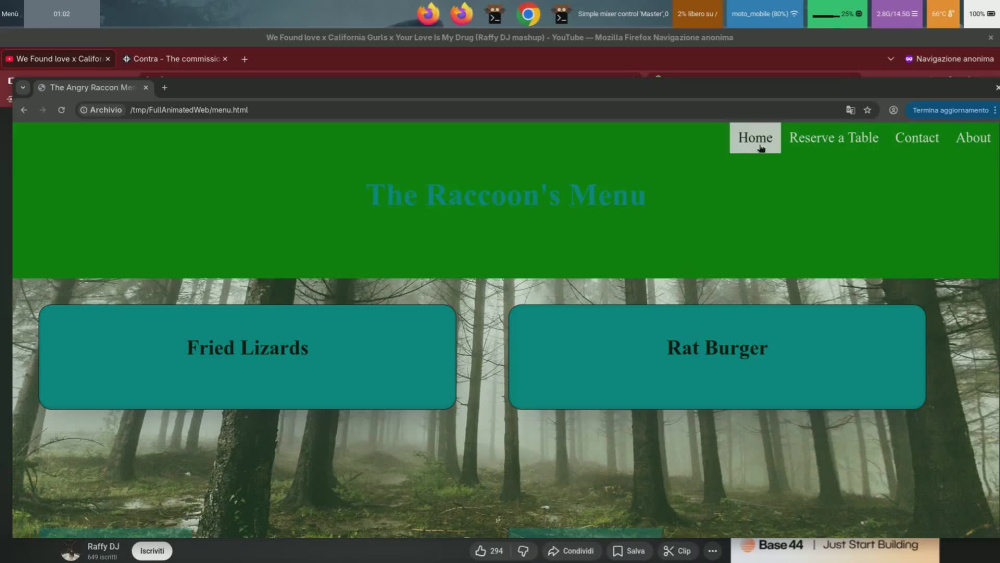Click the disk space '2% libero su /' indicator
The image size is (1000, 563).
(697, 13)
